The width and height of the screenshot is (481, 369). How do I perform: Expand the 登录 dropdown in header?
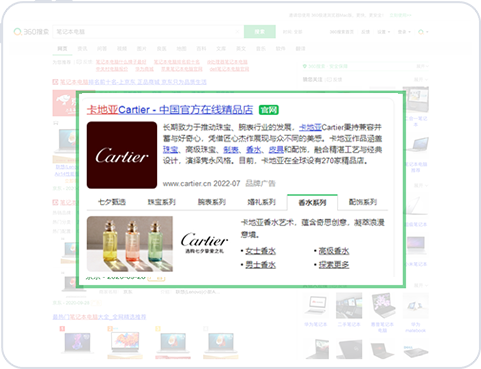[x=404, y=32]
